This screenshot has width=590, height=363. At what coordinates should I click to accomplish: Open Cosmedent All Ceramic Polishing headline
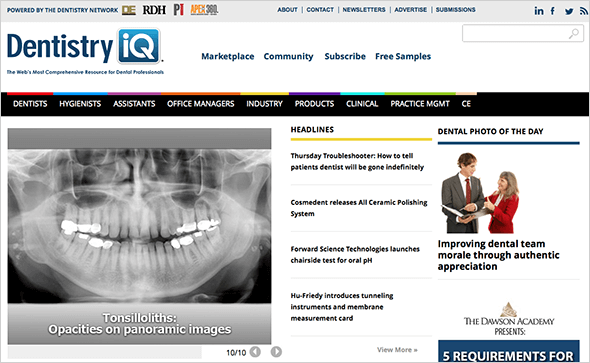(359, 208)
